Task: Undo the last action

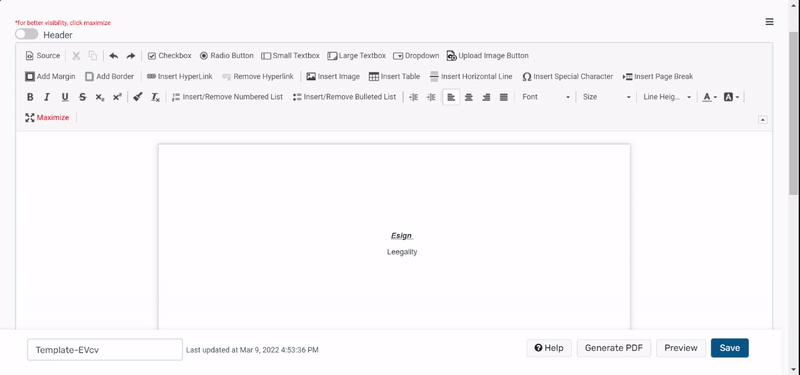Action: coord(114,56)
